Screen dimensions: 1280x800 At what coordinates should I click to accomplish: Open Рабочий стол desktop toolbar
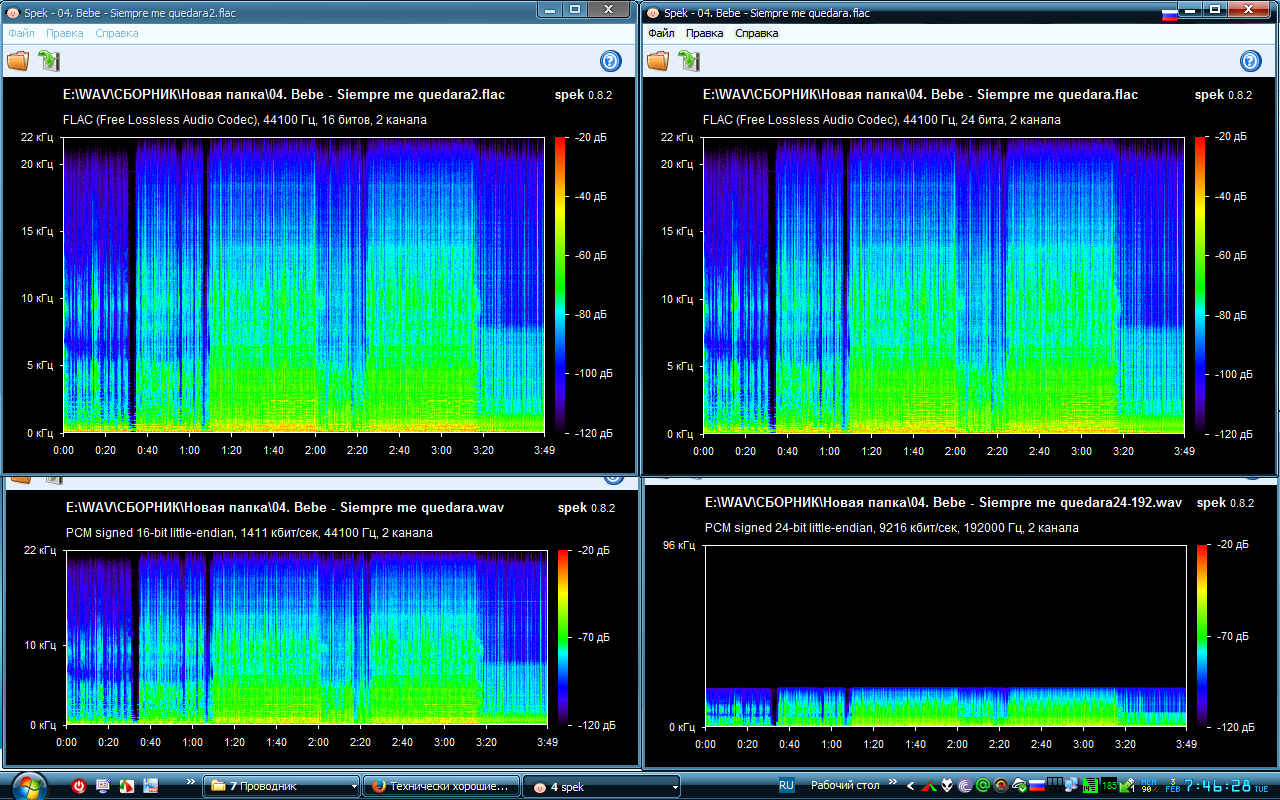click(845, 785)
